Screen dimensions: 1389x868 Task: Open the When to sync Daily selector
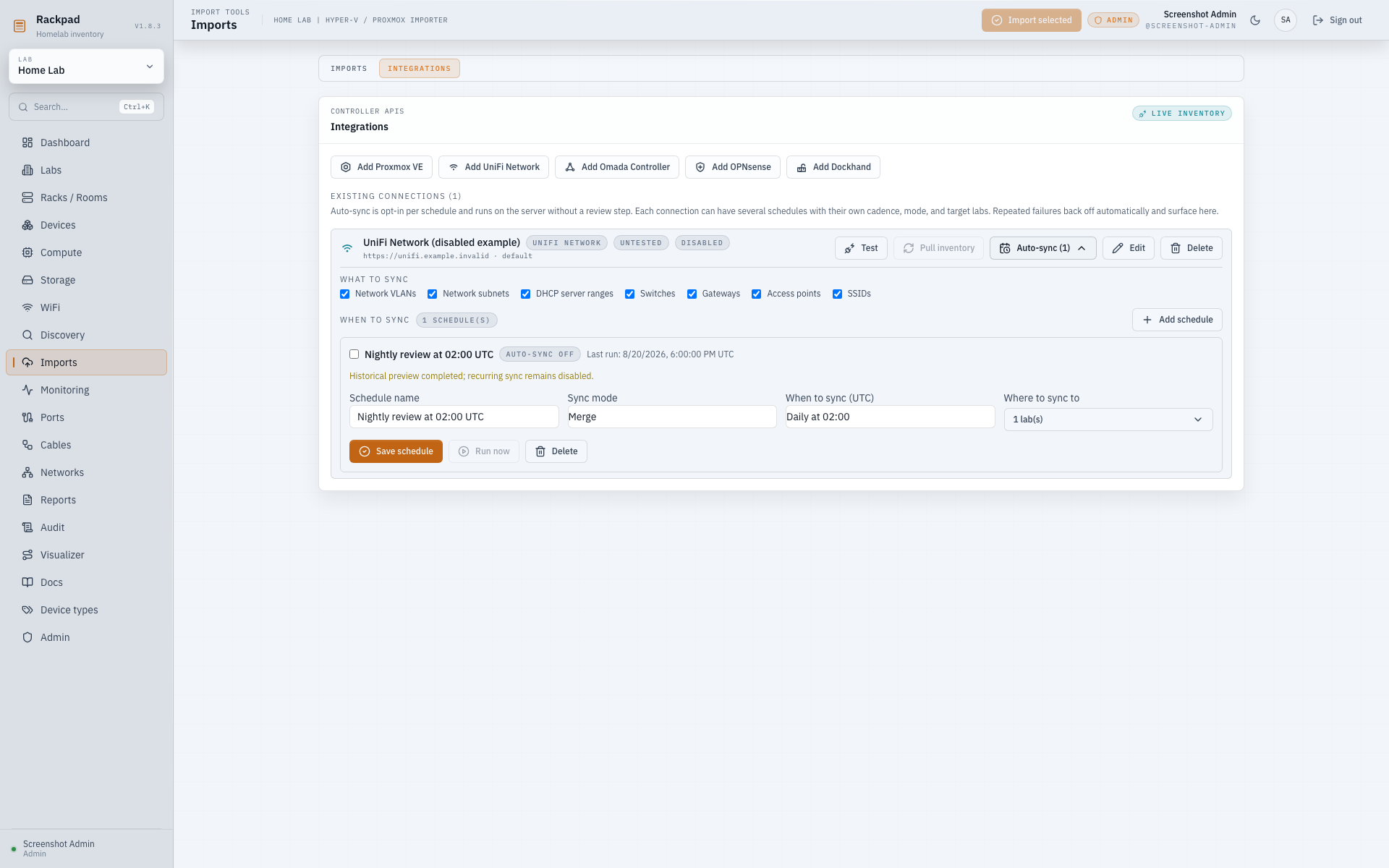(890, 417)
